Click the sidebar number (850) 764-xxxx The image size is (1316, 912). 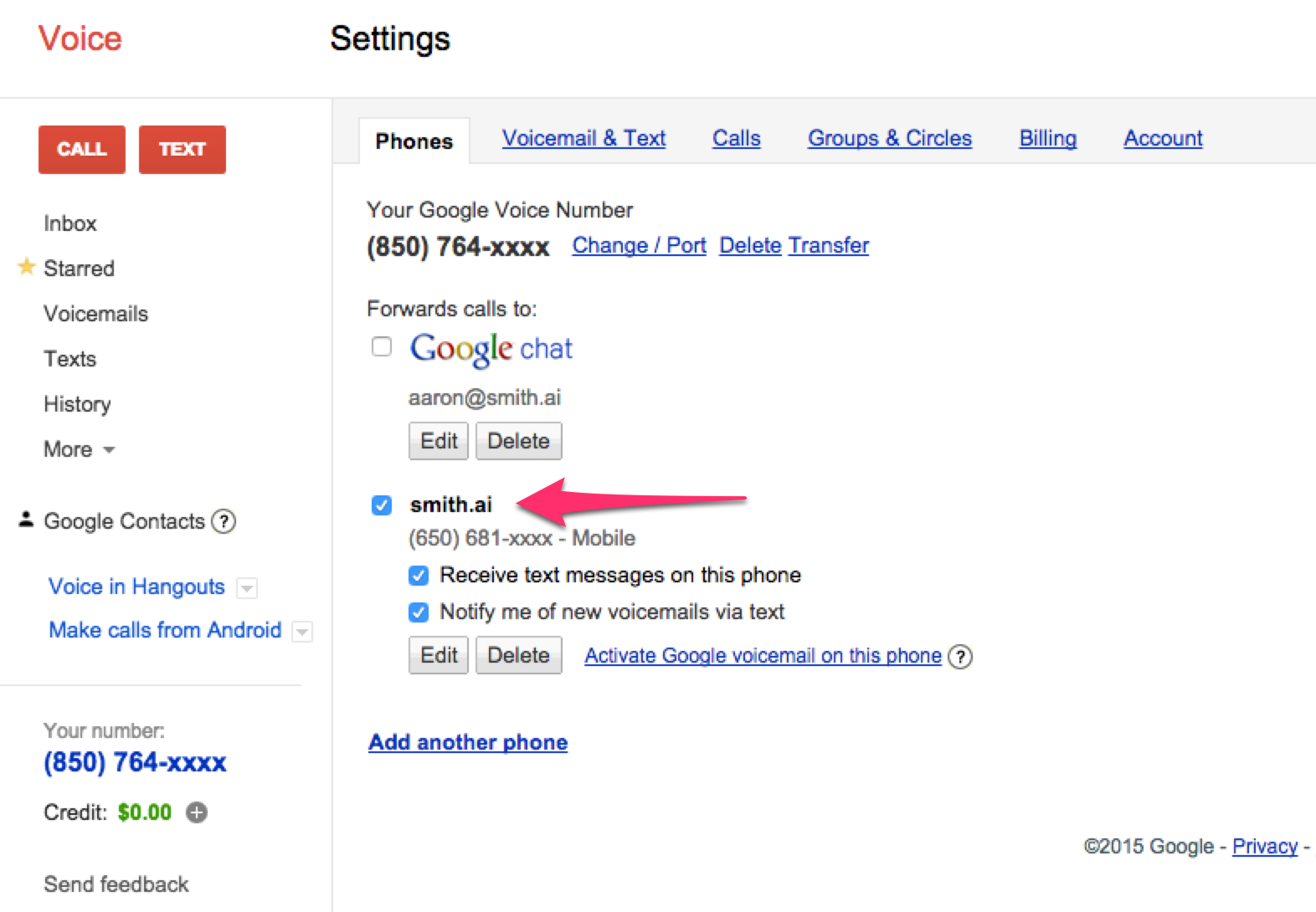click(135, 762)
